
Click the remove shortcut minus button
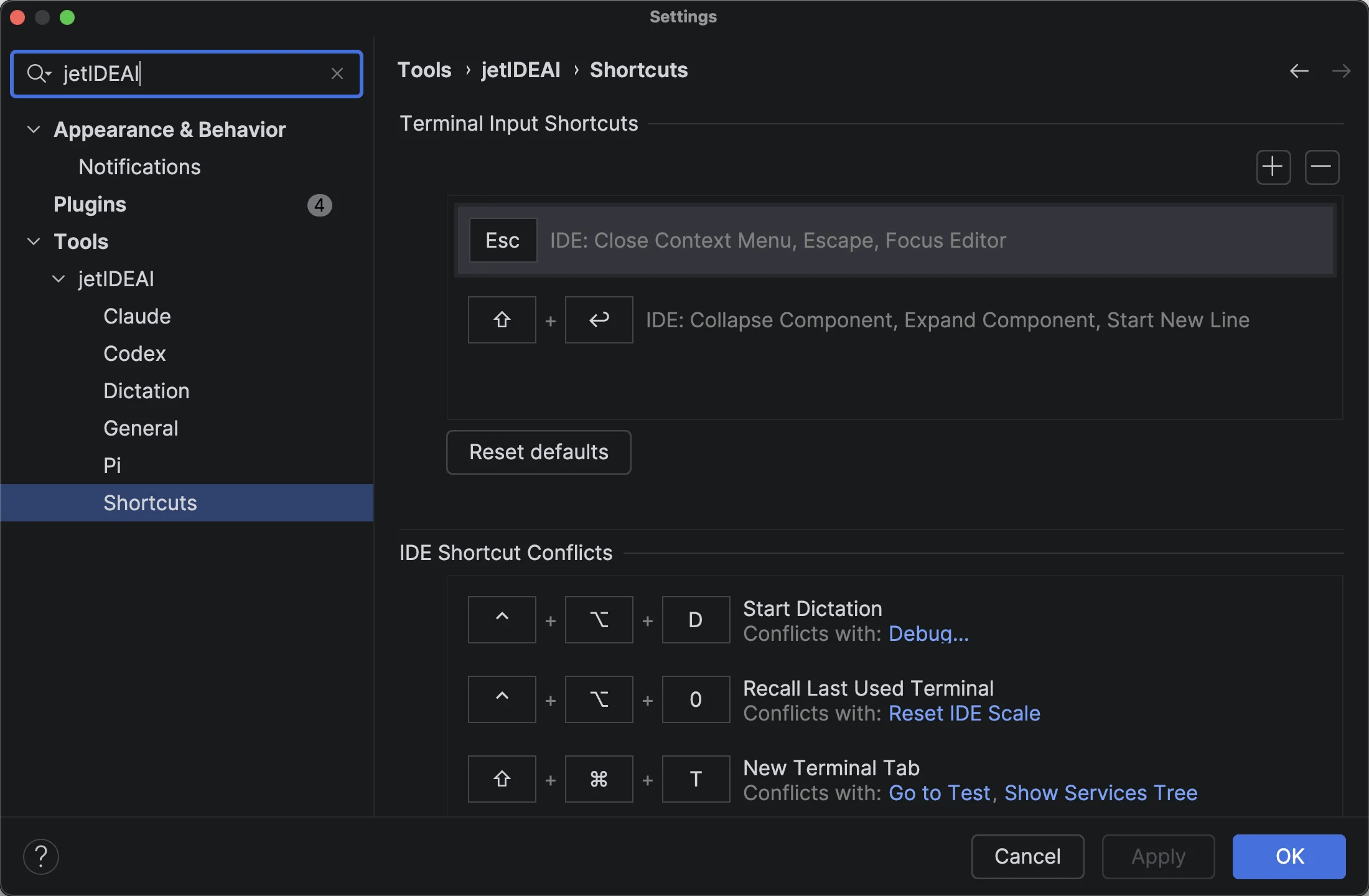[x=1322, y=167]
